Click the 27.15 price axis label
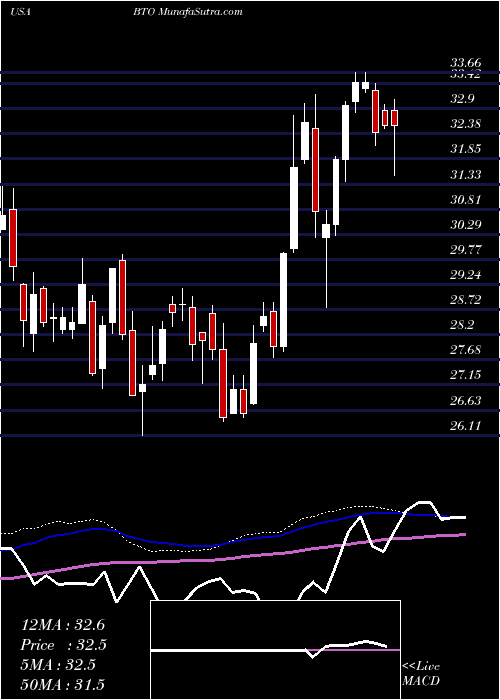This screenshot has width=500, height=700. (466, 375)
